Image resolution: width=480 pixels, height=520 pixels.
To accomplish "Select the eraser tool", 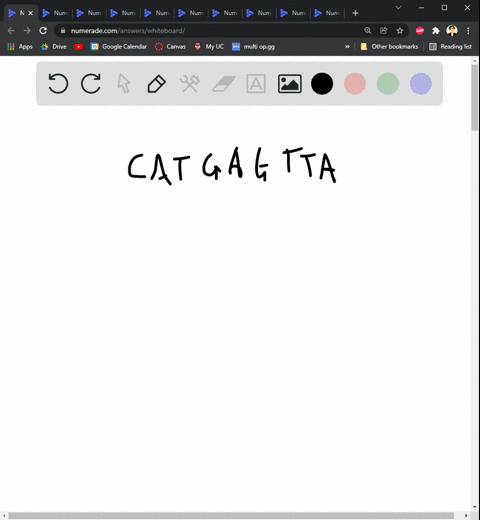I will click(223, 83).
